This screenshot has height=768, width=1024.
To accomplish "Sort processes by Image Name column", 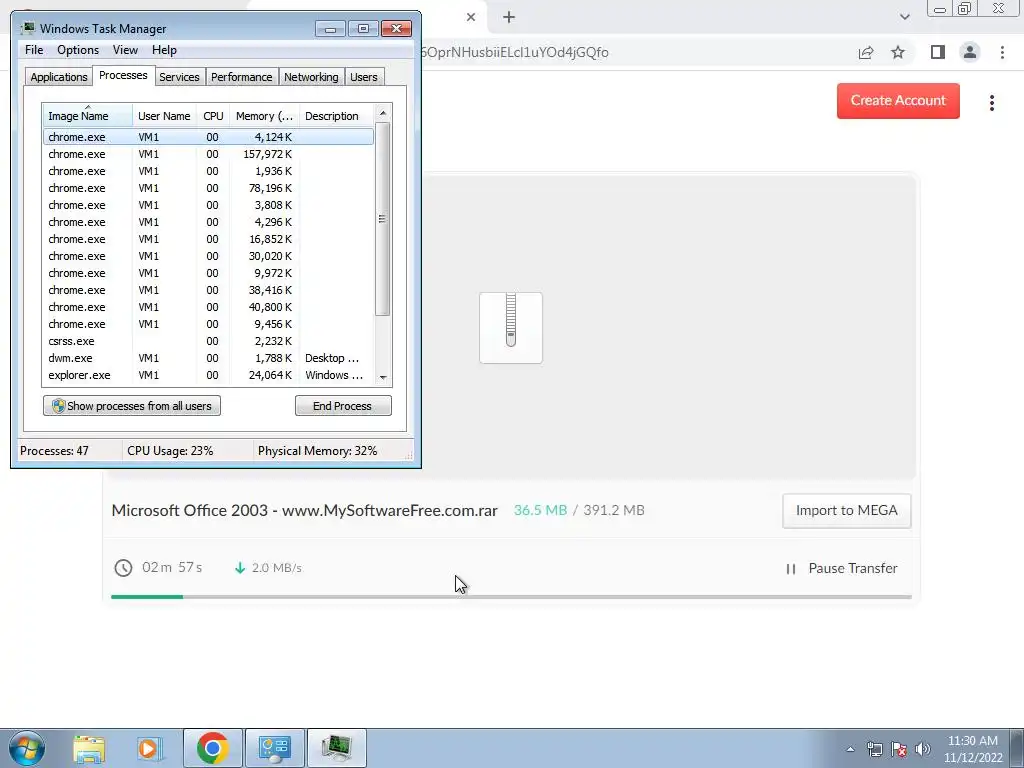I will [88, 115].
